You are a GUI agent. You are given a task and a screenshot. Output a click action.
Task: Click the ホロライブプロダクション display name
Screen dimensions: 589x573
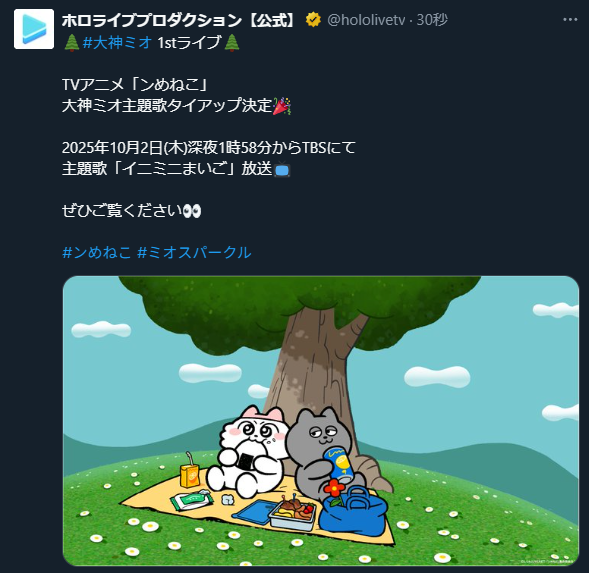tap(179, 20)
